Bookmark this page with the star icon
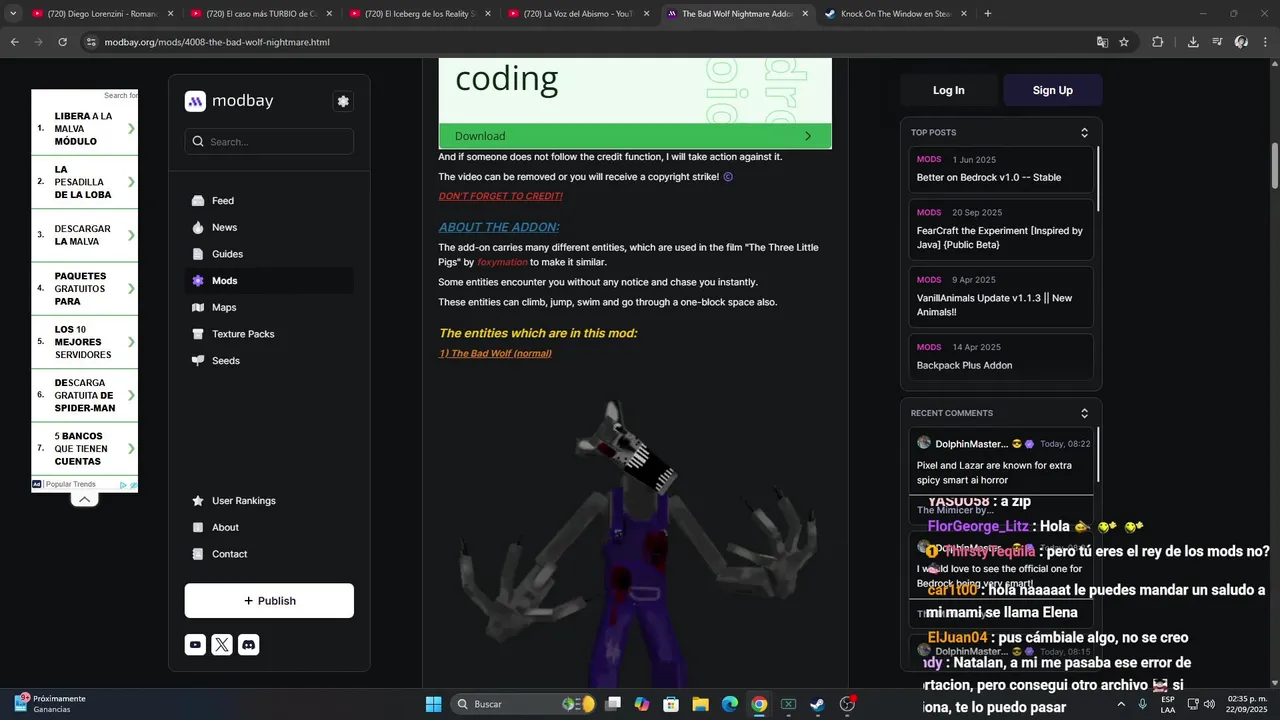Image resolution: width=1280 pixels, height=720 pixels. pos(1124,42)
